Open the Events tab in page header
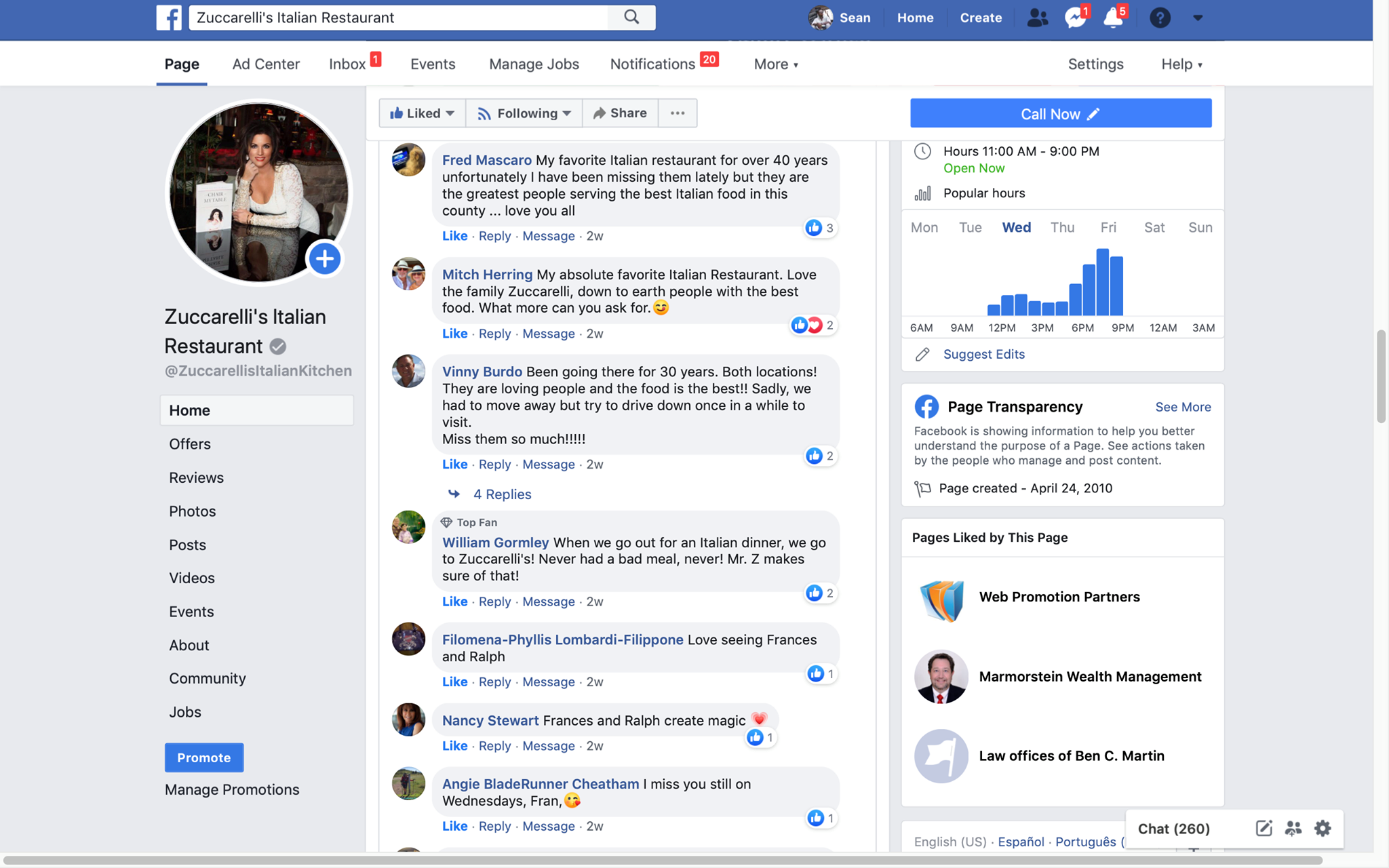The height and width of the screenshot is (868, 1389). (x=433, y=64)
